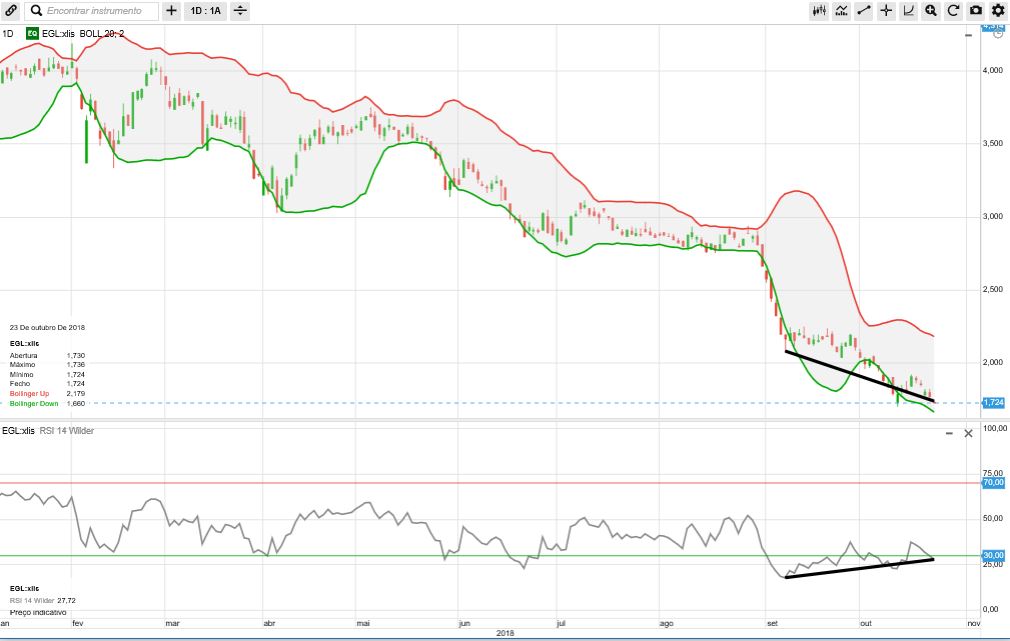Click the Bollinger Up legend value
The width and height of the screenshot is (1010, 641).
75,394
